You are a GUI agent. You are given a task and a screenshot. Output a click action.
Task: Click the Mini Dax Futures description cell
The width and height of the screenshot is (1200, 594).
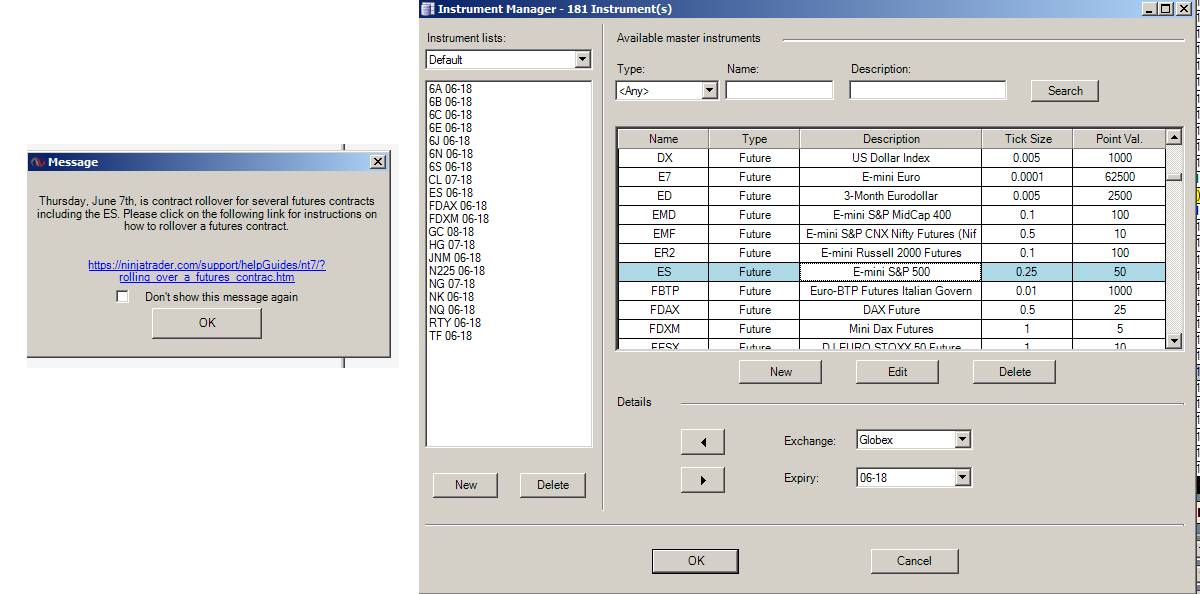[891, 329]
